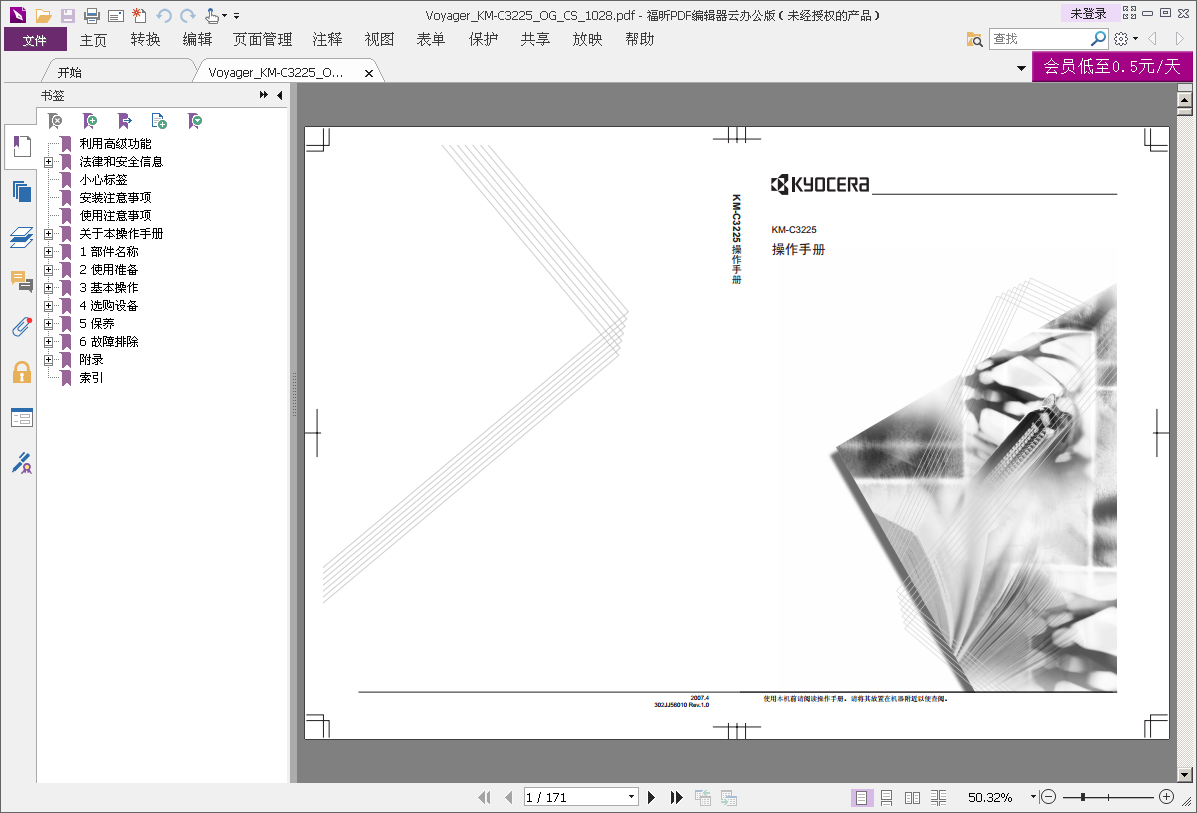Add a new bookmark with green plus icon
Image resolution: width=1197 pixels, height=813 pixels.
pyautogui.click(x=90, y=121)
